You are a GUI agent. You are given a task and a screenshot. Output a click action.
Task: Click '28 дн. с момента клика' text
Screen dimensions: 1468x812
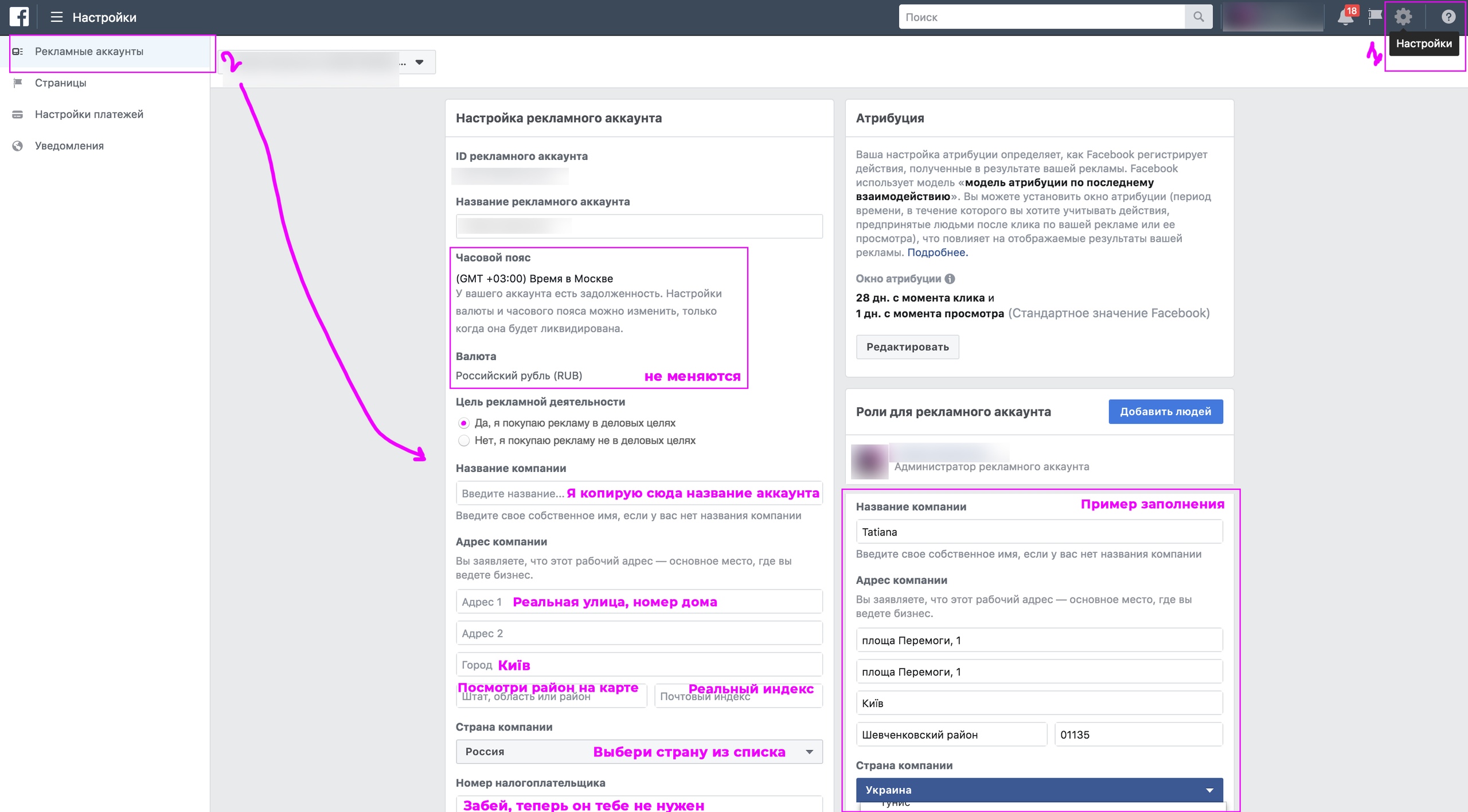(x=920, y=298)
